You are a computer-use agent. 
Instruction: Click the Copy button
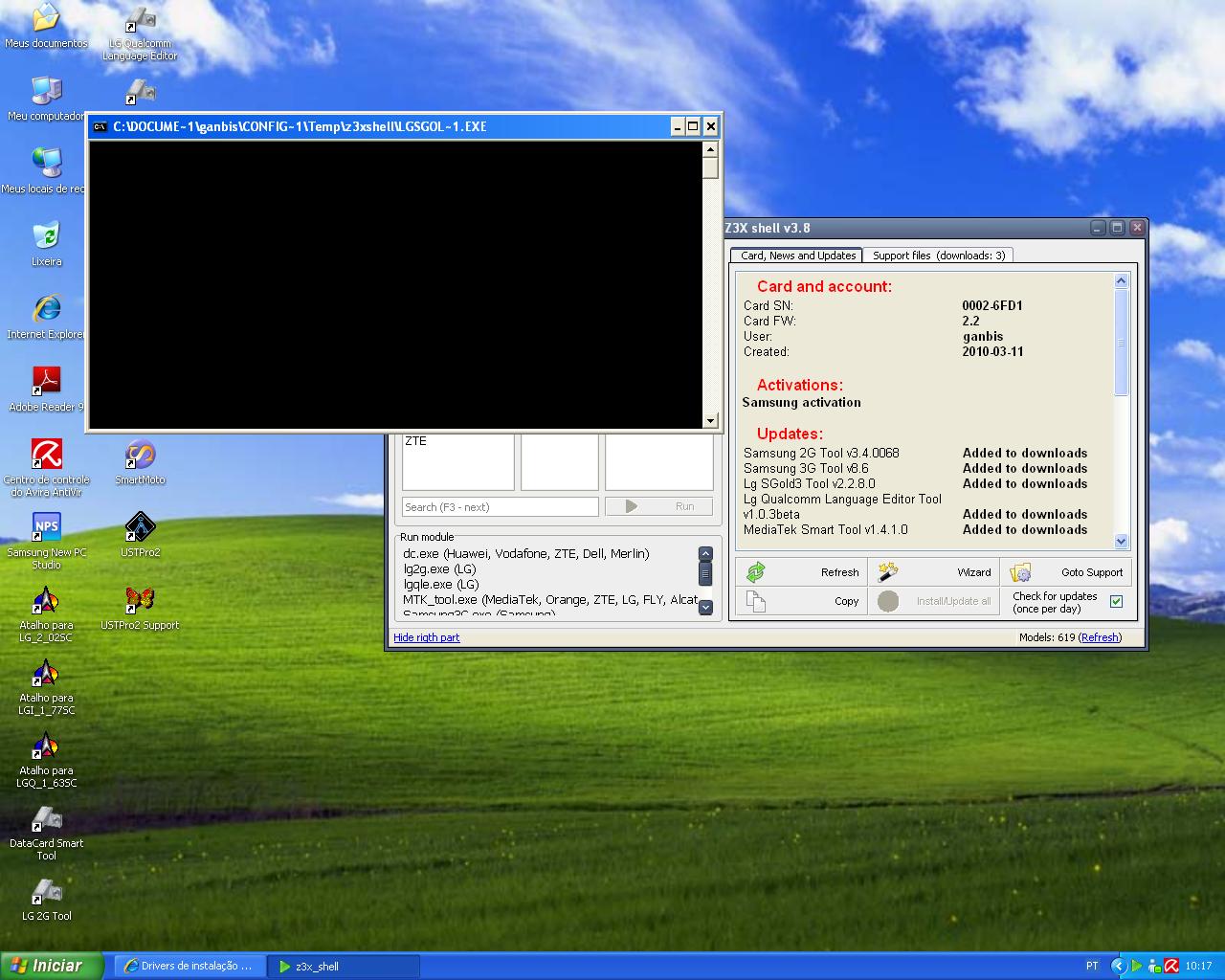tap(801, 601)
